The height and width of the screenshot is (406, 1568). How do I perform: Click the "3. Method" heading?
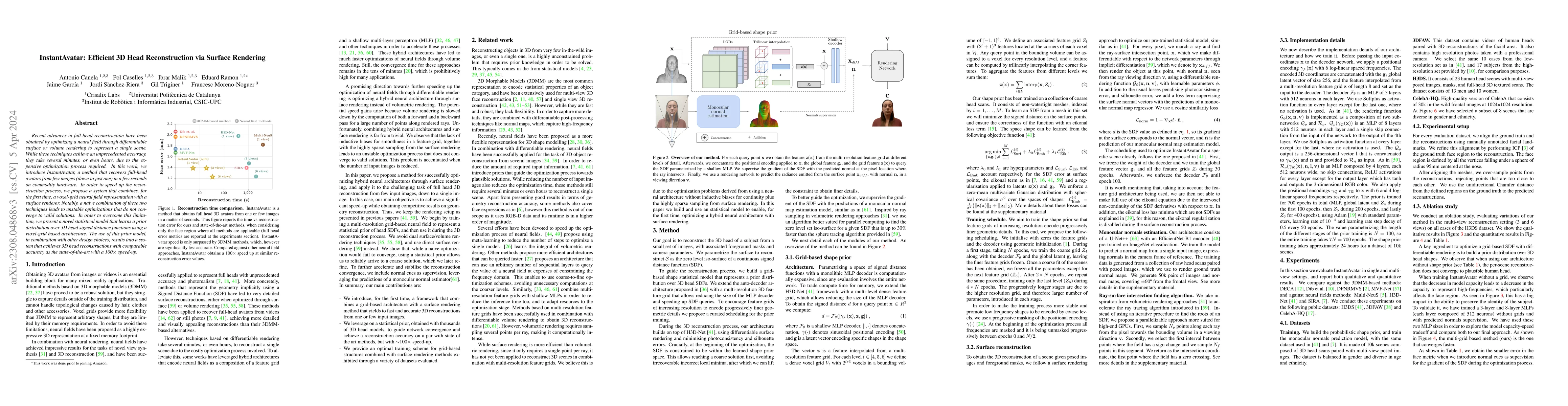click(x=666, y=231)
